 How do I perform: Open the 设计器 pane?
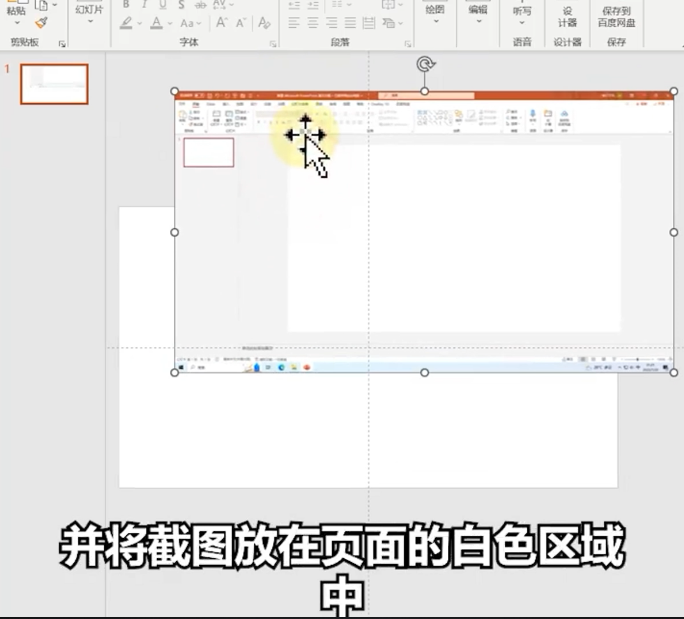pos(567,16)
